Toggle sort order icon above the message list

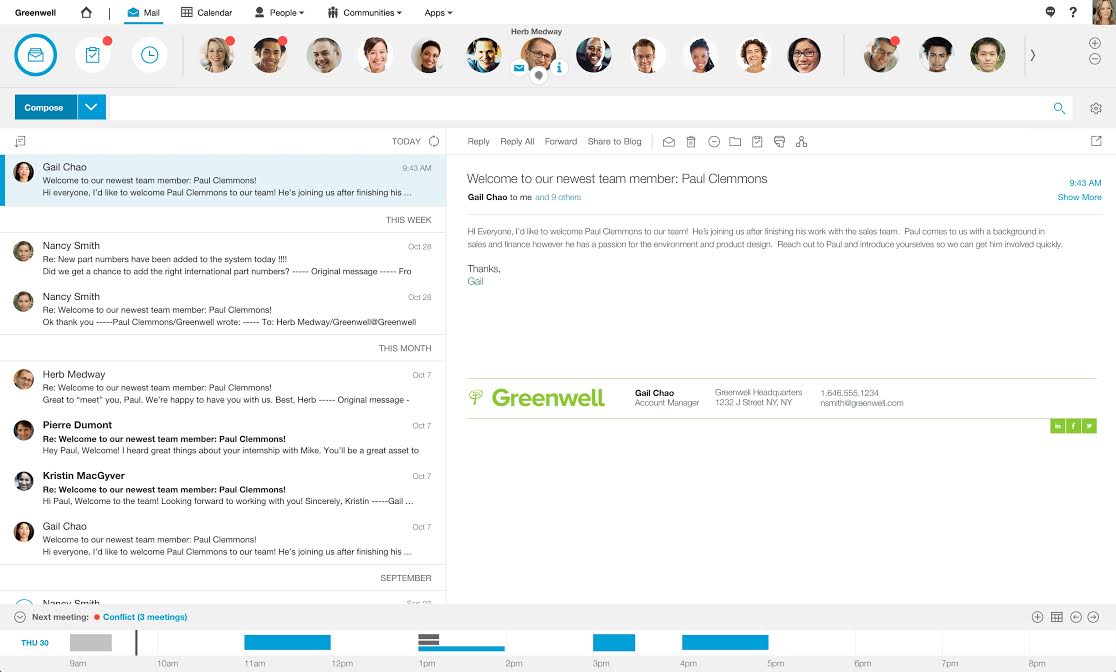point(20,141)
